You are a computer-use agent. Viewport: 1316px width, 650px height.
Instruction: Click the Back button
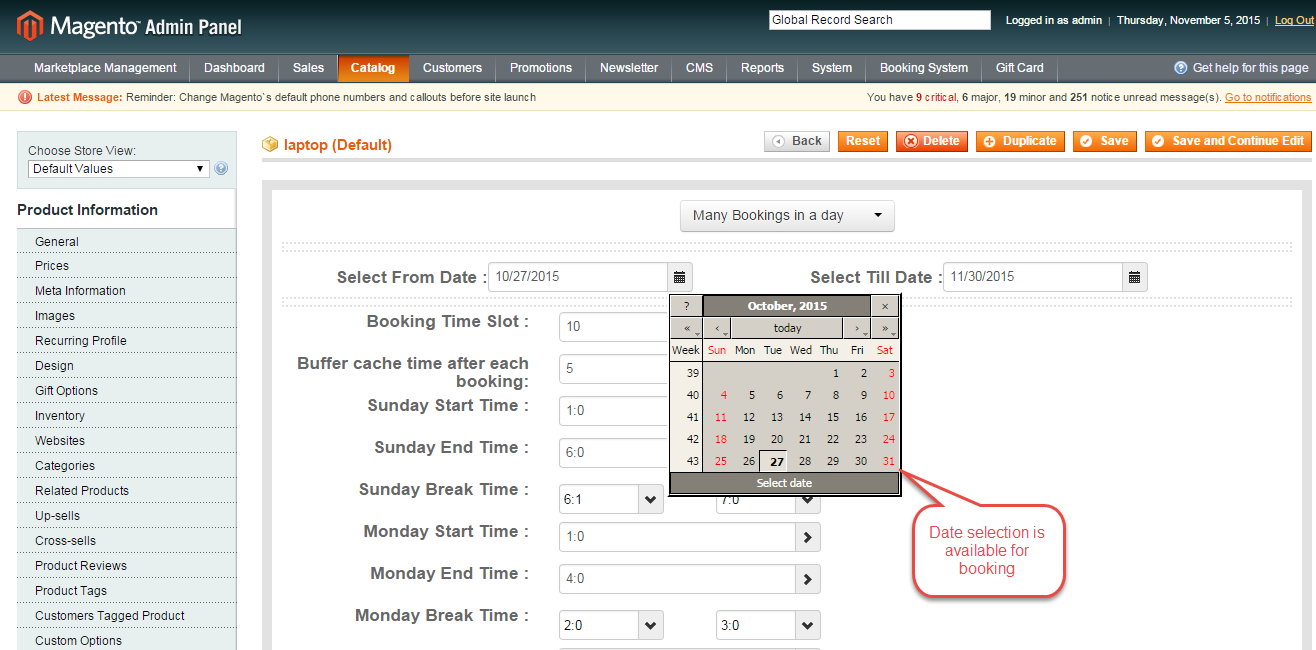797,141
